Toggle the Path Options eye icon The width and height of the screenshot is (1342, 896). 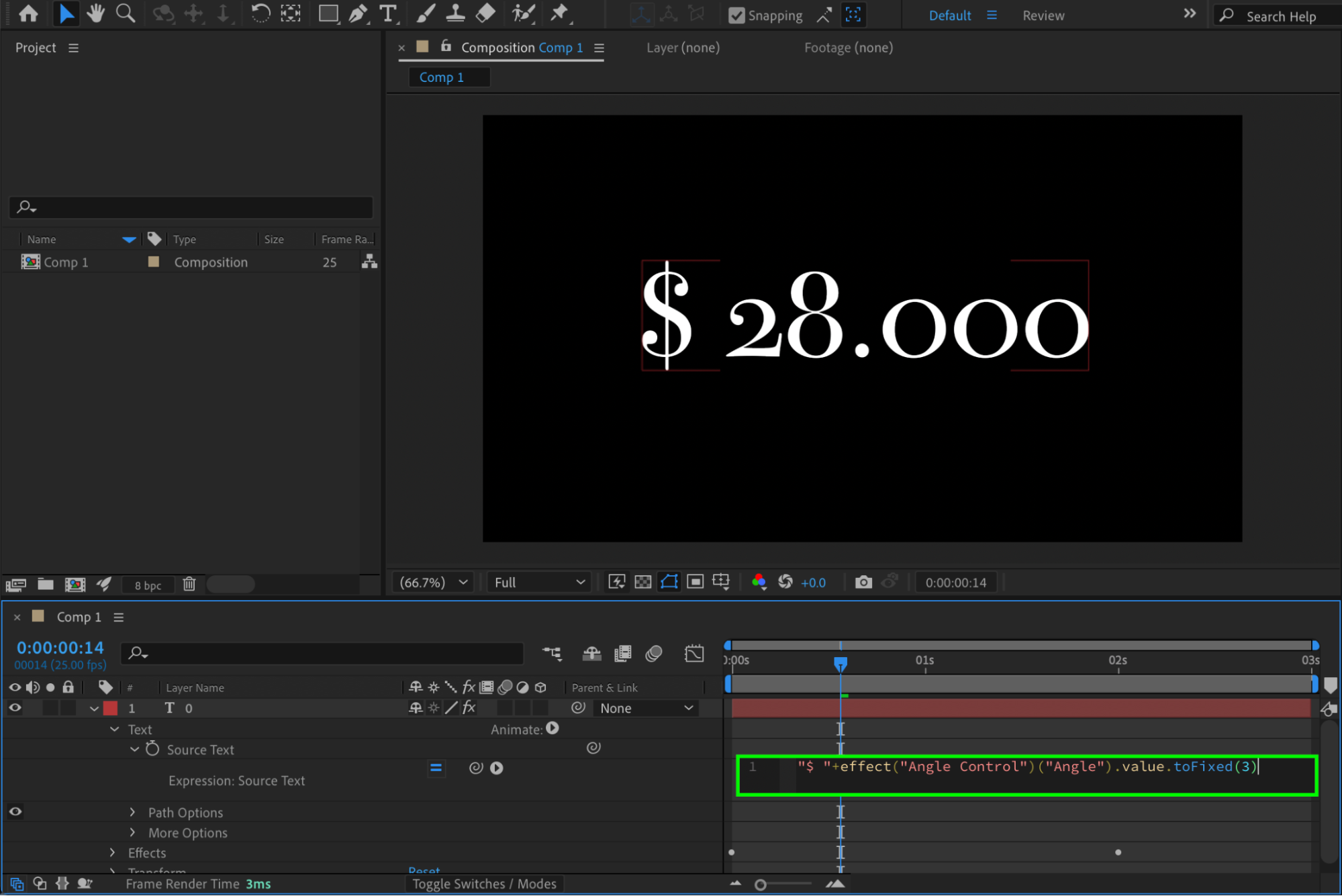(x=15, y=812)
